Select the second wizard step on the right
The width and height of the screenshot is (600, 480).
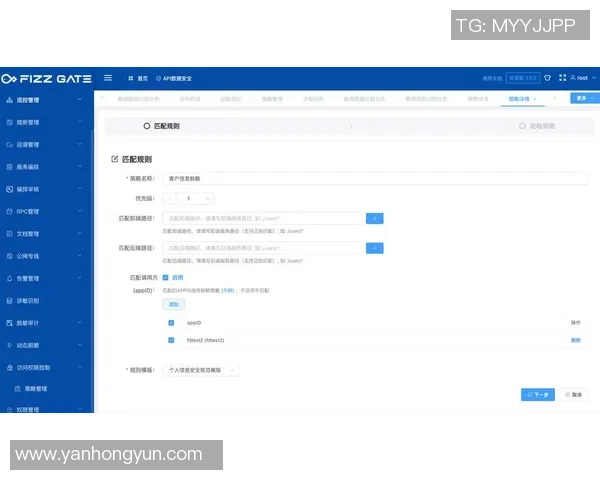click(x=537, y=126)
